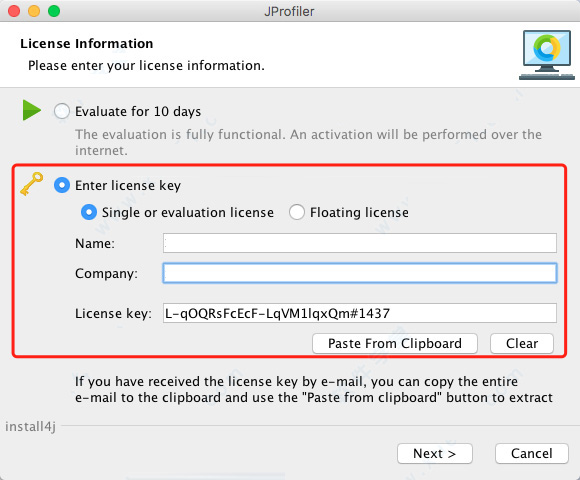
Task: Clear the license information fields
Action: (x=522, y=344)
